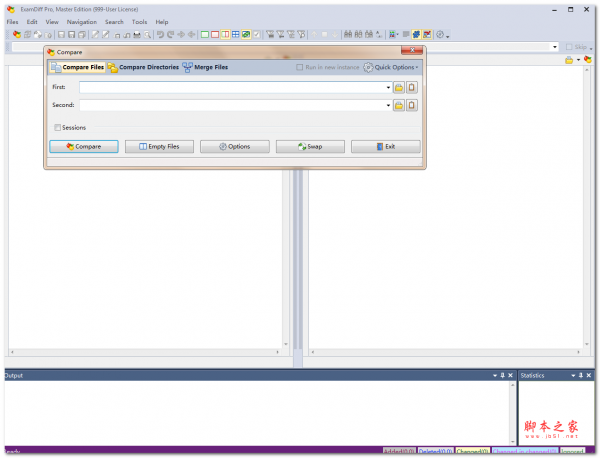Screen dimensions: 600x458
Task: Toggle the Skip checkbox in top bar
Action: coord(569,47)
